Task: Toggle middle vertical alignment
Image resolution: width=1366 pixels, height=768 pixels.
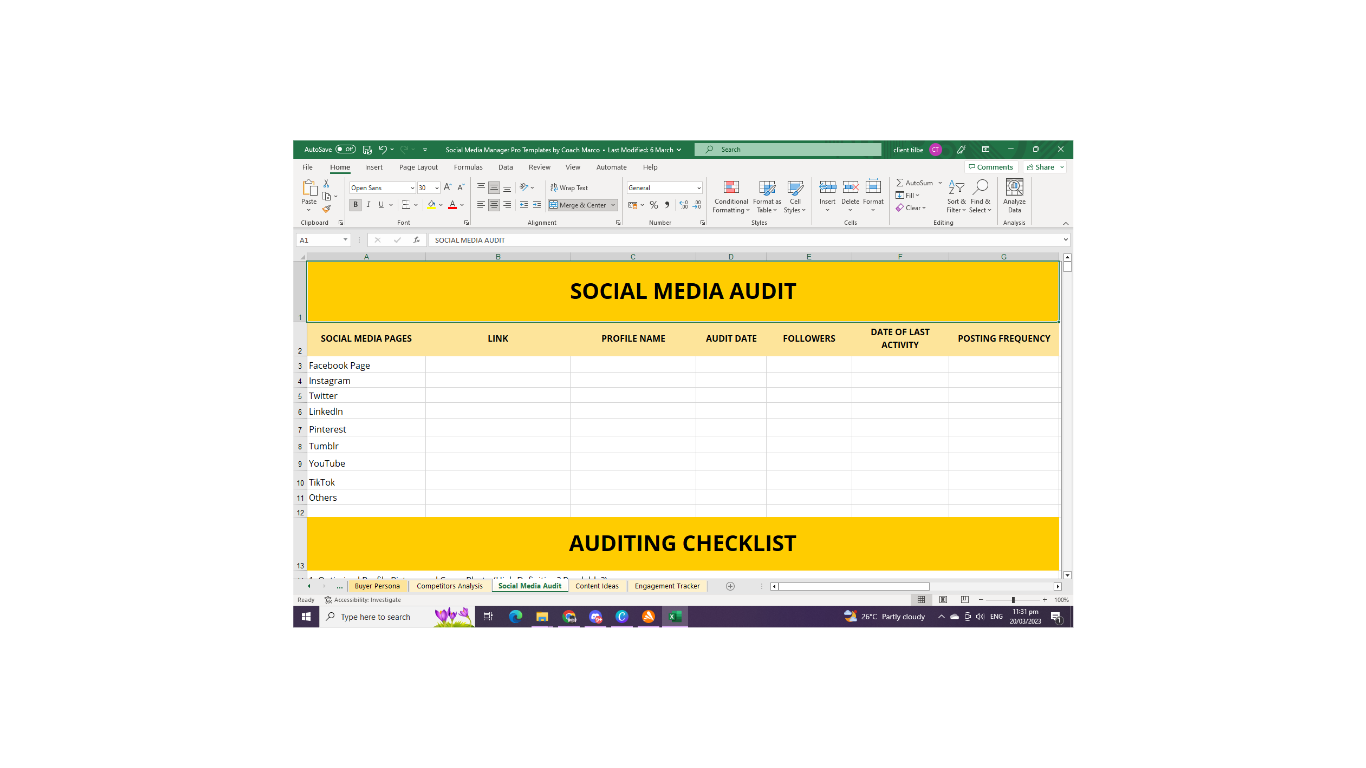Action: 494,187
